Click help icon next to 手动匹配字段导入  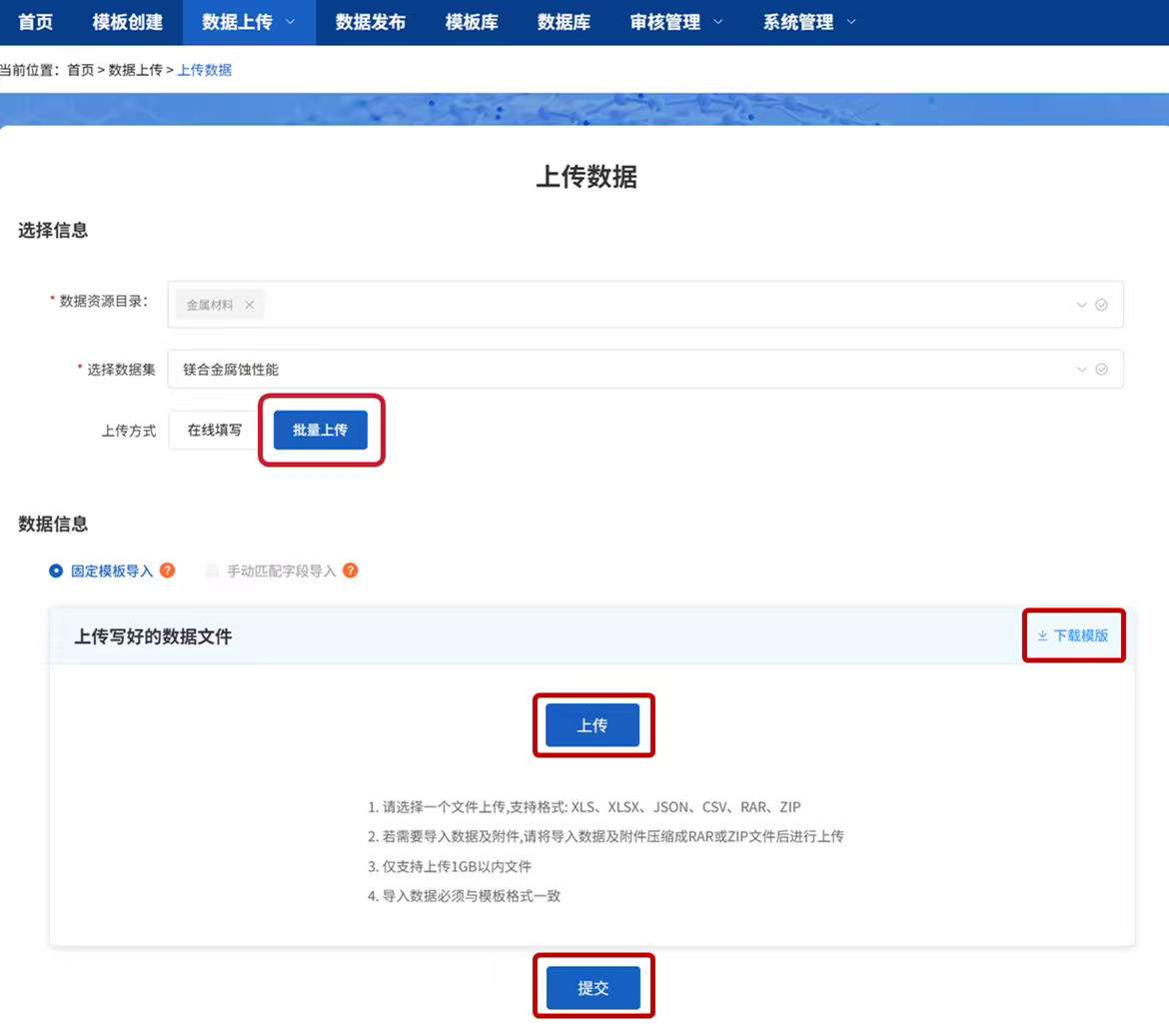tap(351, 570)
